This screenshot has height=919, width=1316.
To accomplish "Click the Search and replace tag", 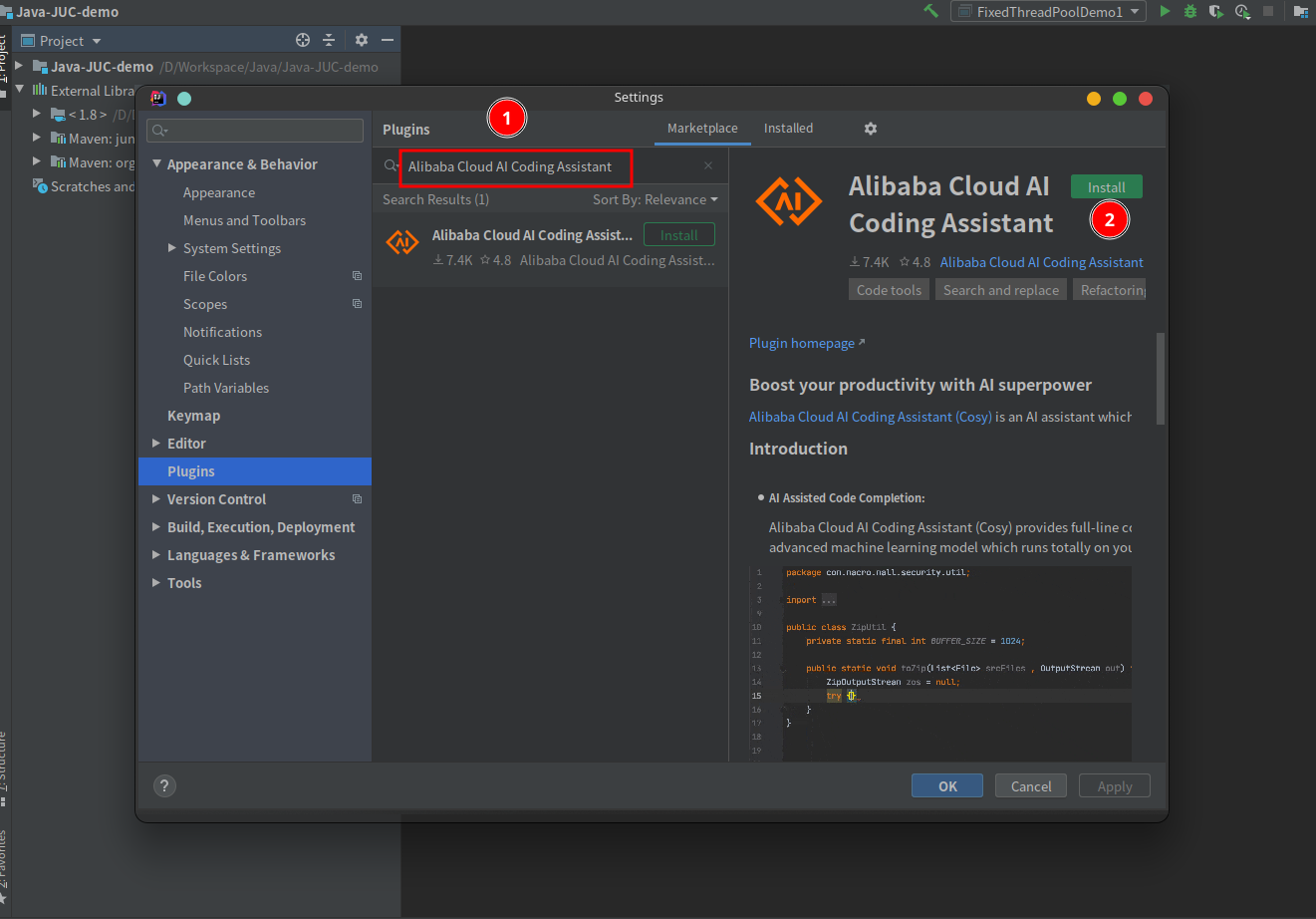I will (1001, 290).
